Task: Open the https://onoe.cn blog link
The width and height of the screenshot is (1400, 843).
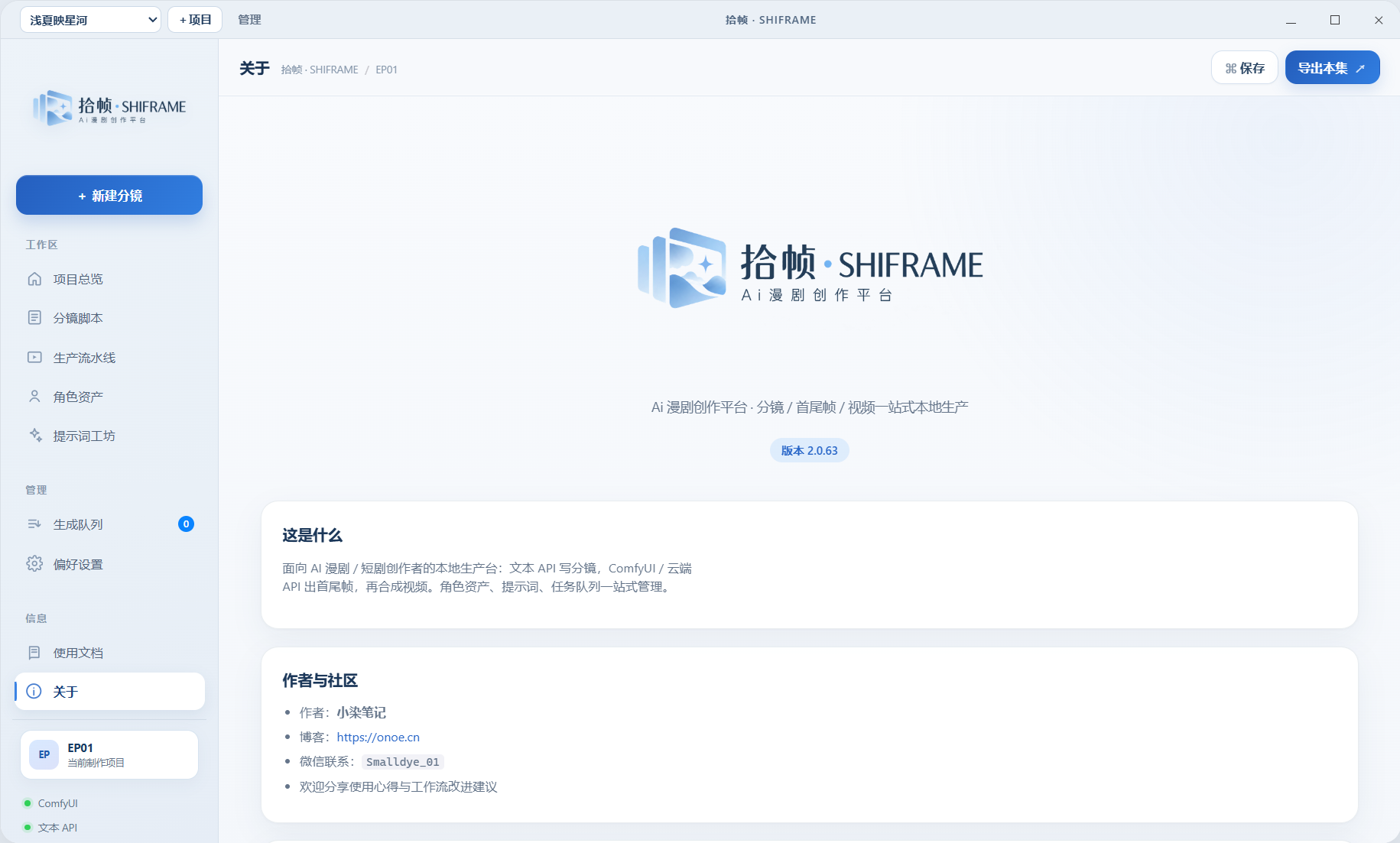Action: tap(378, 738)
